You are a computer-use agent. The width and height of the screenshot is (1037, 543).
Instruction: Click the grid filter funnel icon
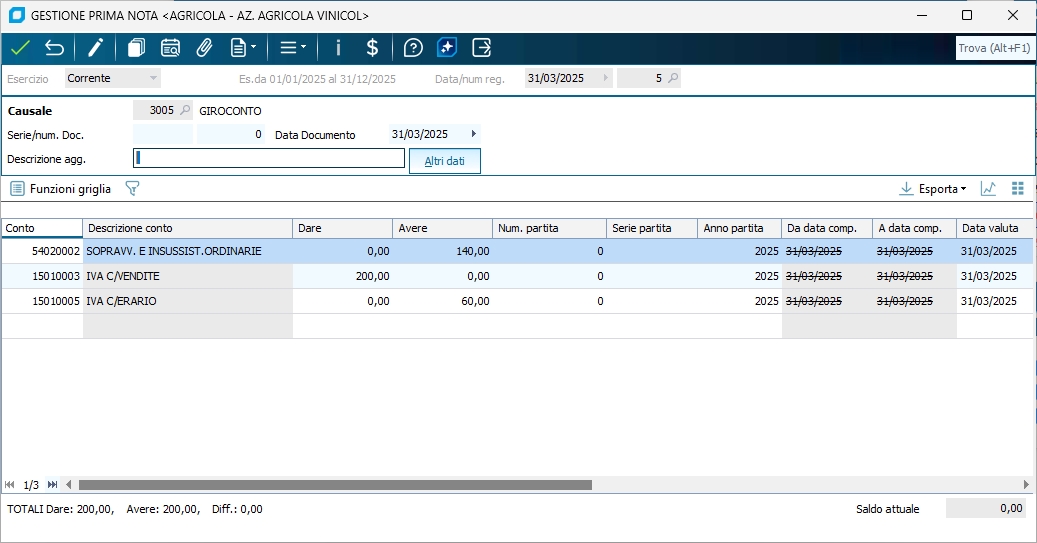132,188
